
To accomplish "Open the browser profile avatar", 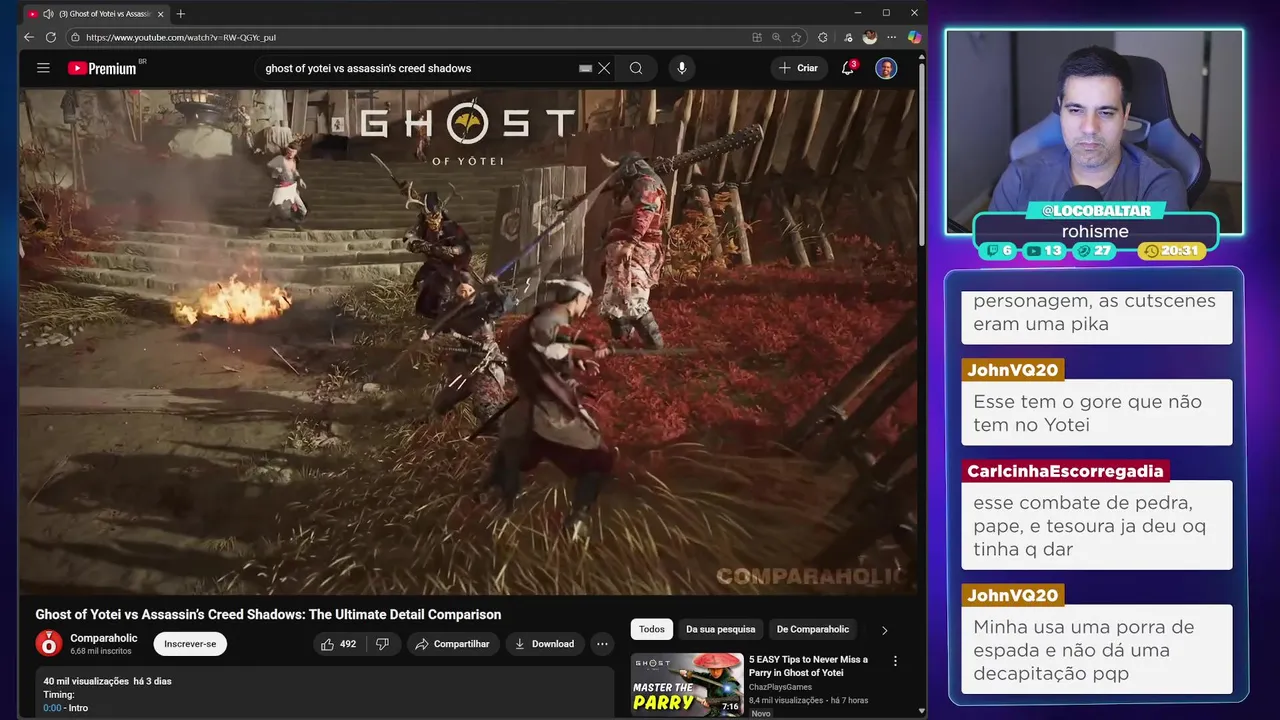I will (x=870, y=37).
